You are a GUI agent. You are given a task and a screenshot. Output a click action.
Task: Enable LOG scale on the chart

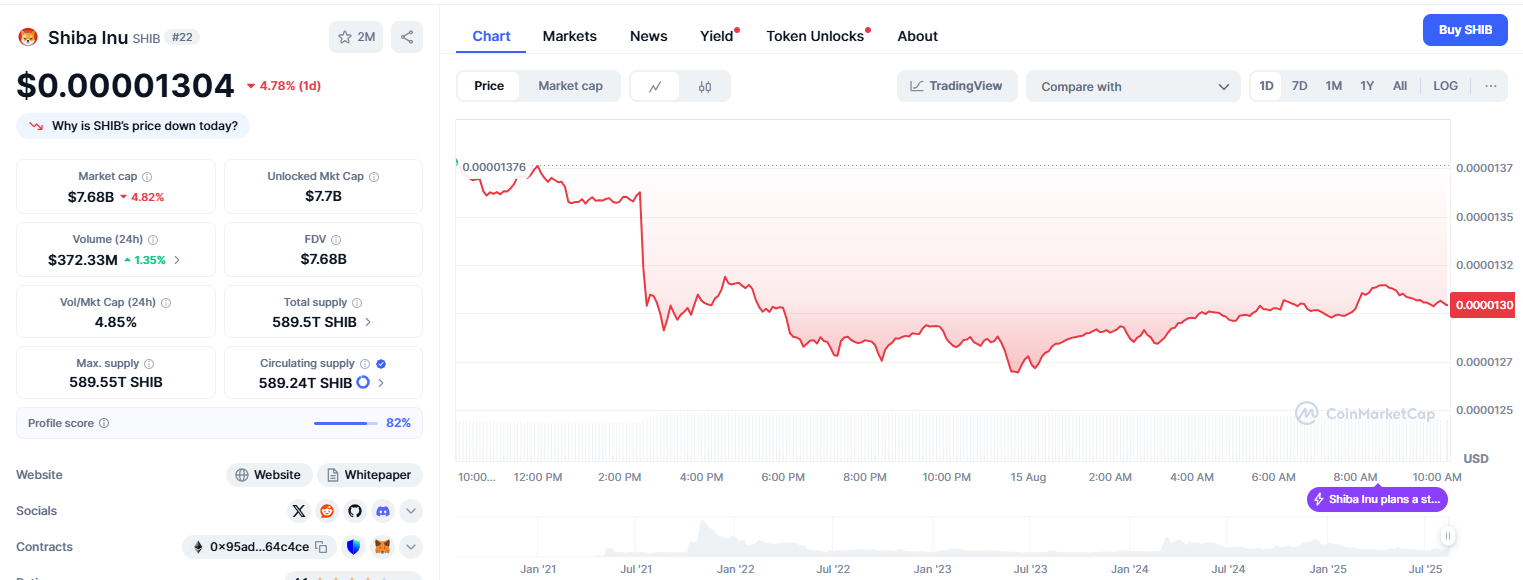pos(1445,86)
